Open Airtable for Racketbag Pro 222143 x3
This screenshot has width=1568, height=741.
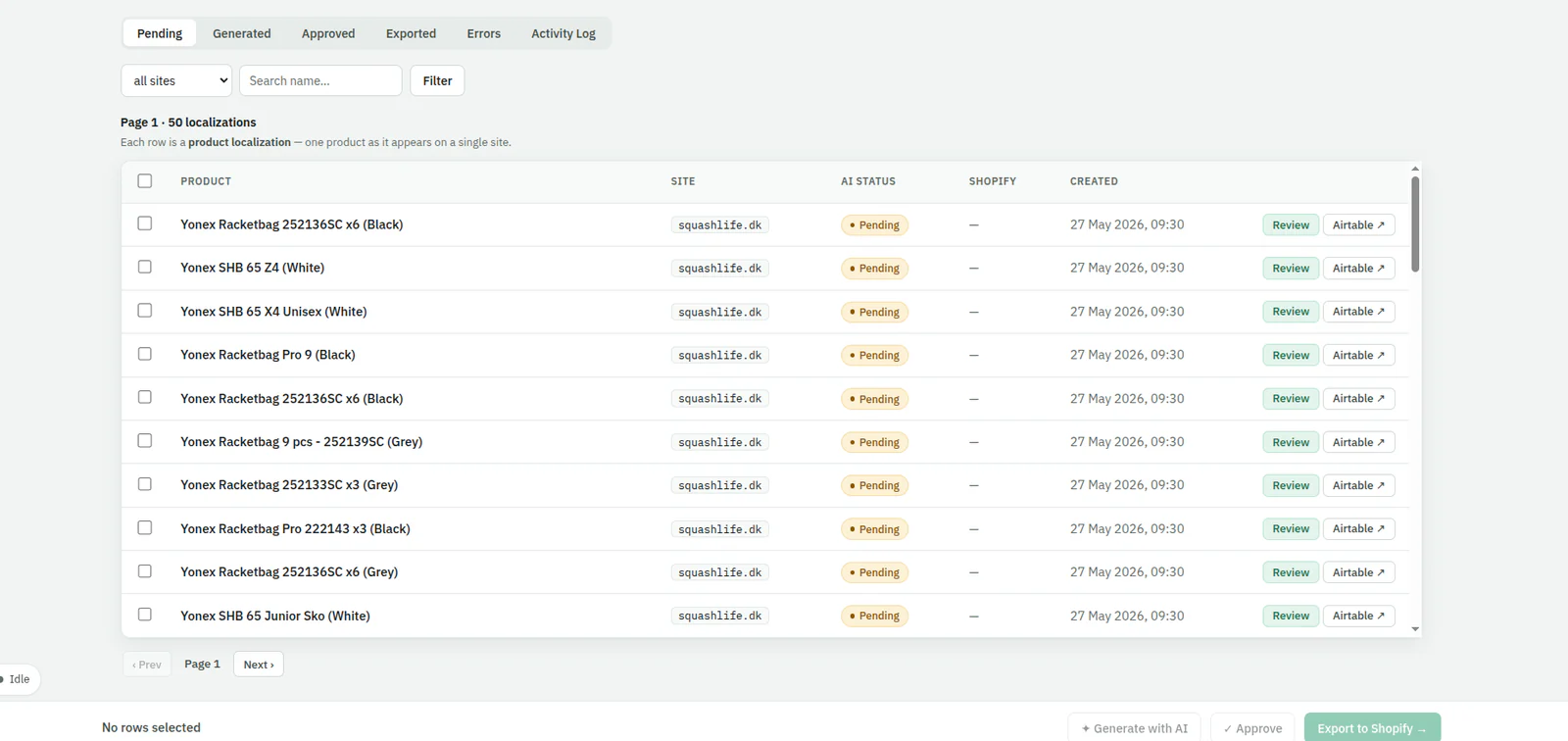(x=1358, y=528)
